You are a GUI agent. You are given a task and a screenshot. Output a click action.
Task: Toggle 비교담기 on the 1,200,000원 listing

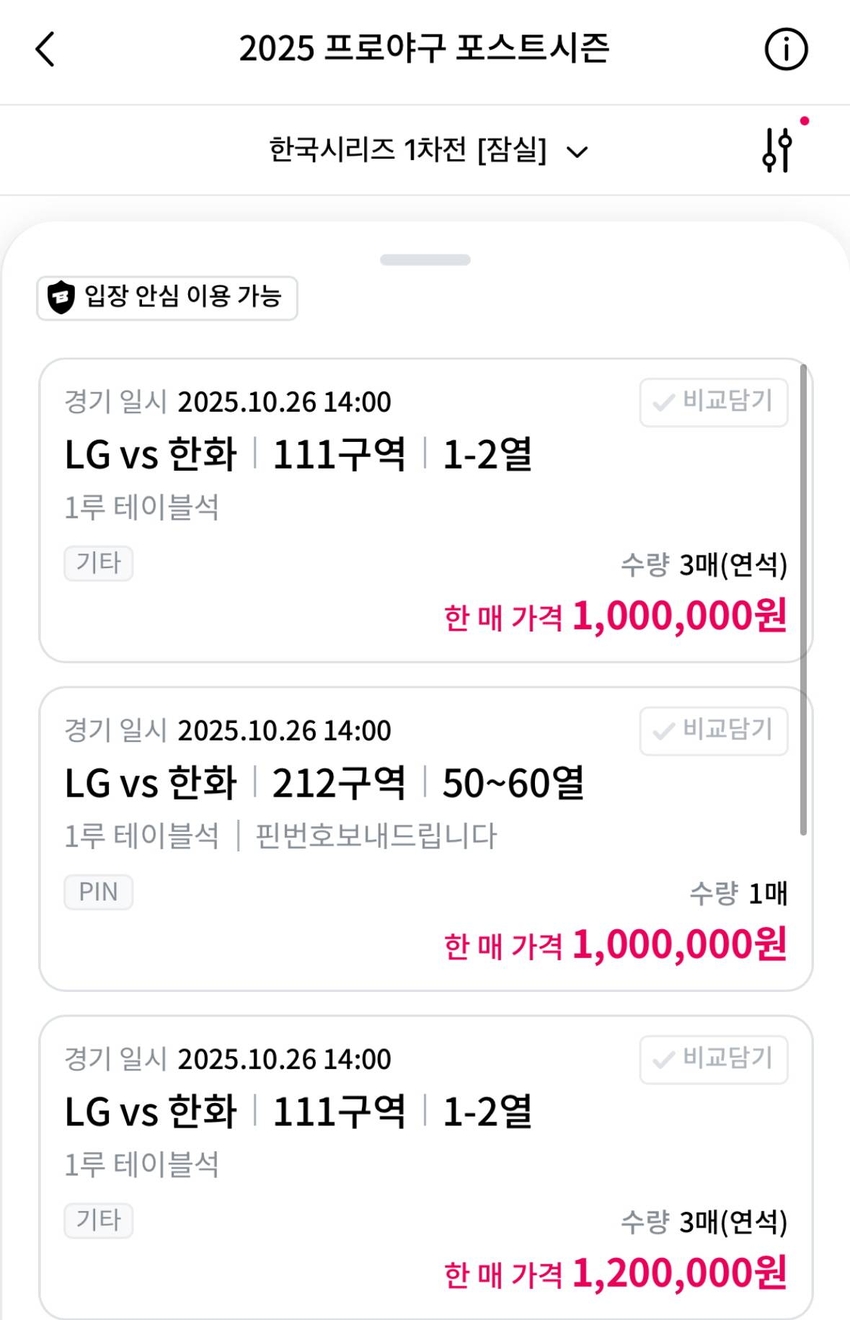(x=713, y=1059)
